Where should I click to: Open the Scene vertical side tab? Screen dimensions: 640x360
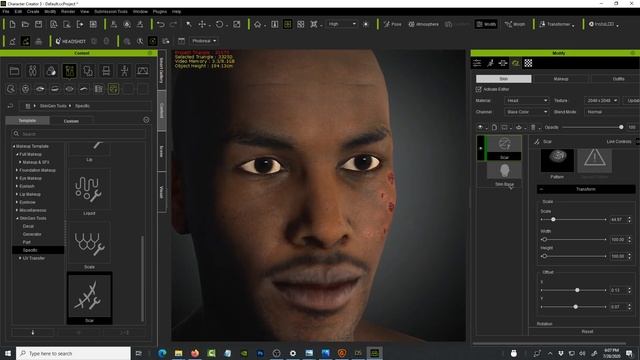[x=162, y=152]
